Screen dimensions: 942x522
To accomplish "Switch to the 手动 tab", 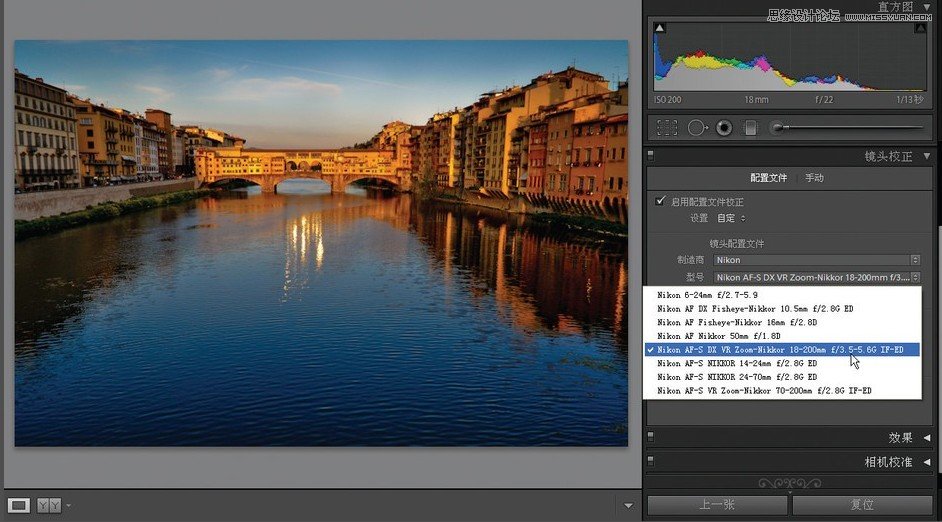I will (x=814, y=178).
